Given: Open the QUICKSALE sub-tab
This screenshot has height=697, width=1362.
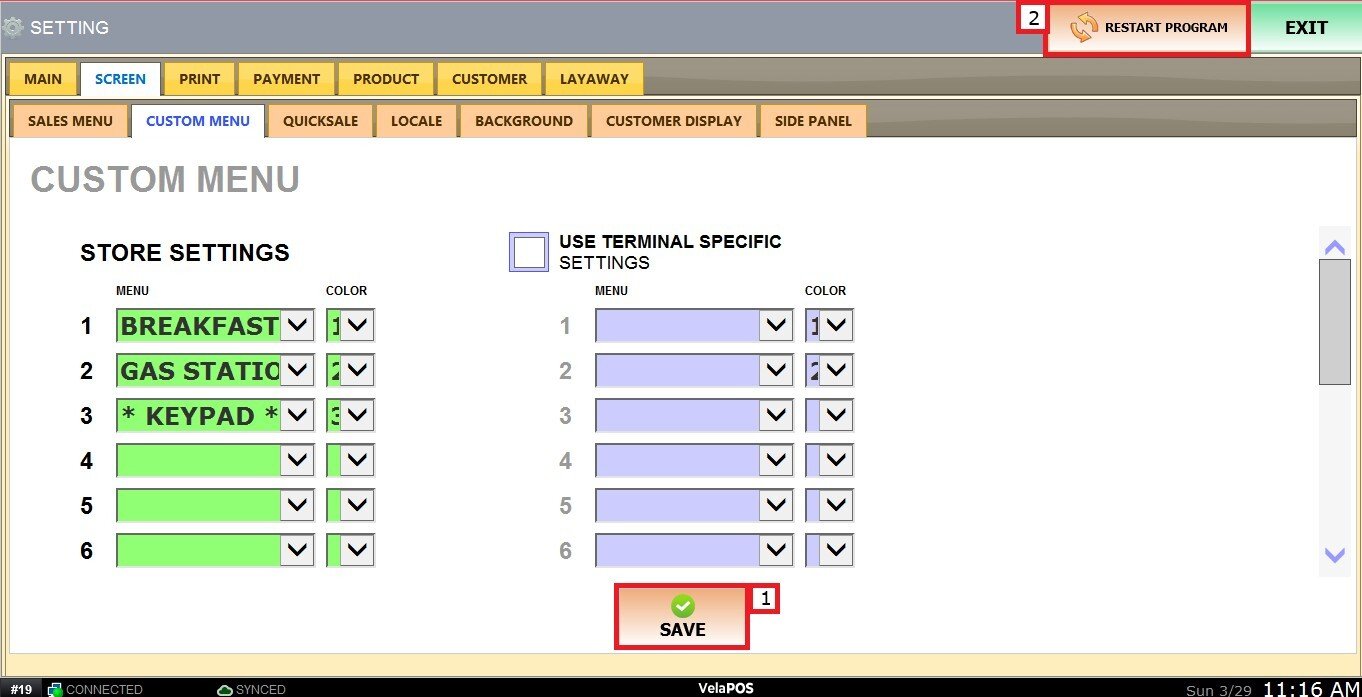Looking at the screenshot, I should click(320, 121).
